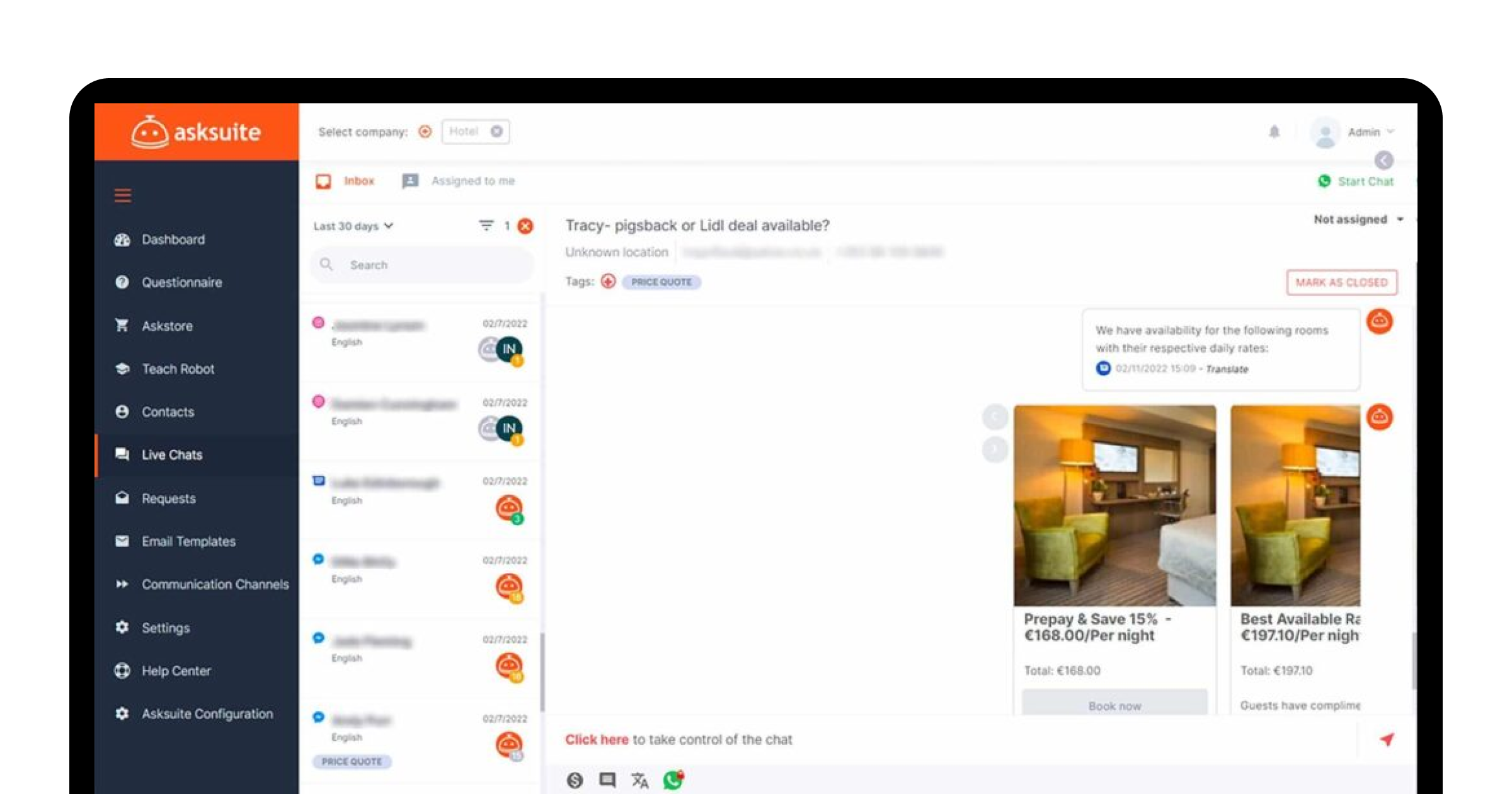1512x794 pixels.
Task: Open Teach Robot in sidebar
Action: point(178,369)
